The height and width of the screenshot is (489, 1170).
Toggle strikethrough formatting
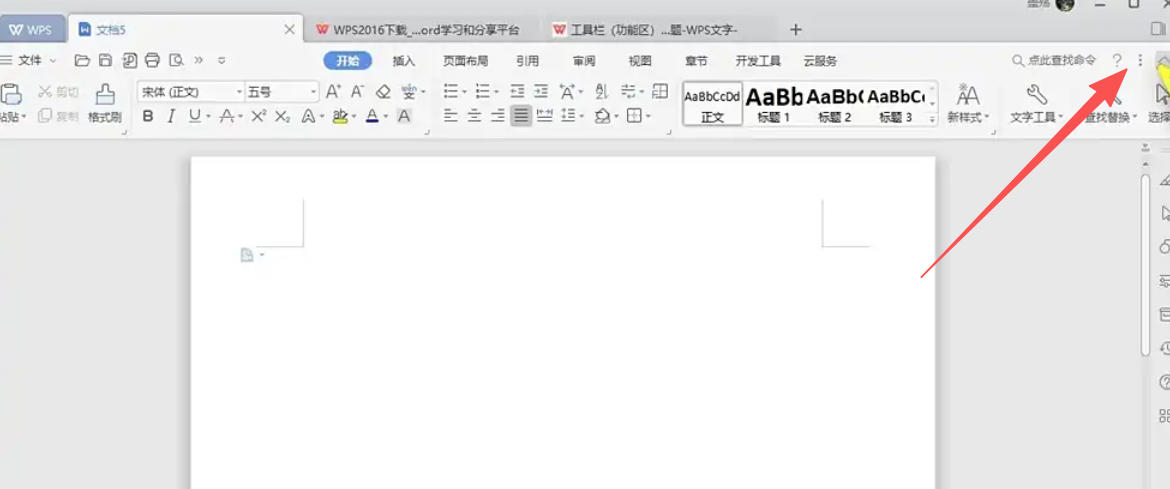click(226, 116)
